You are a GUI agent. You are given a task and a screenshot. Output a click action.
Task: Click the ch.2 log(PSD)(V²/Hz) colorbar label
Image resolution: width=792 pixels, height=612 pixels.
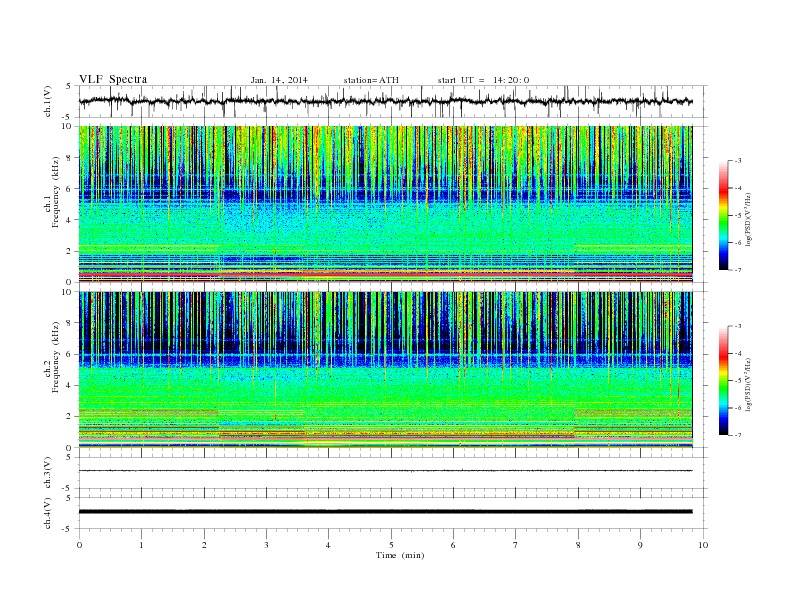click(748, 384)
